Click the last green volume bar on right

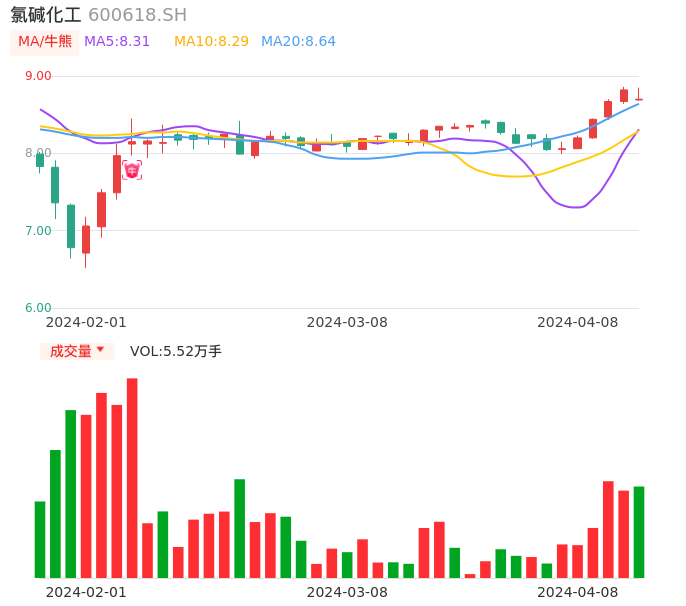639,532
